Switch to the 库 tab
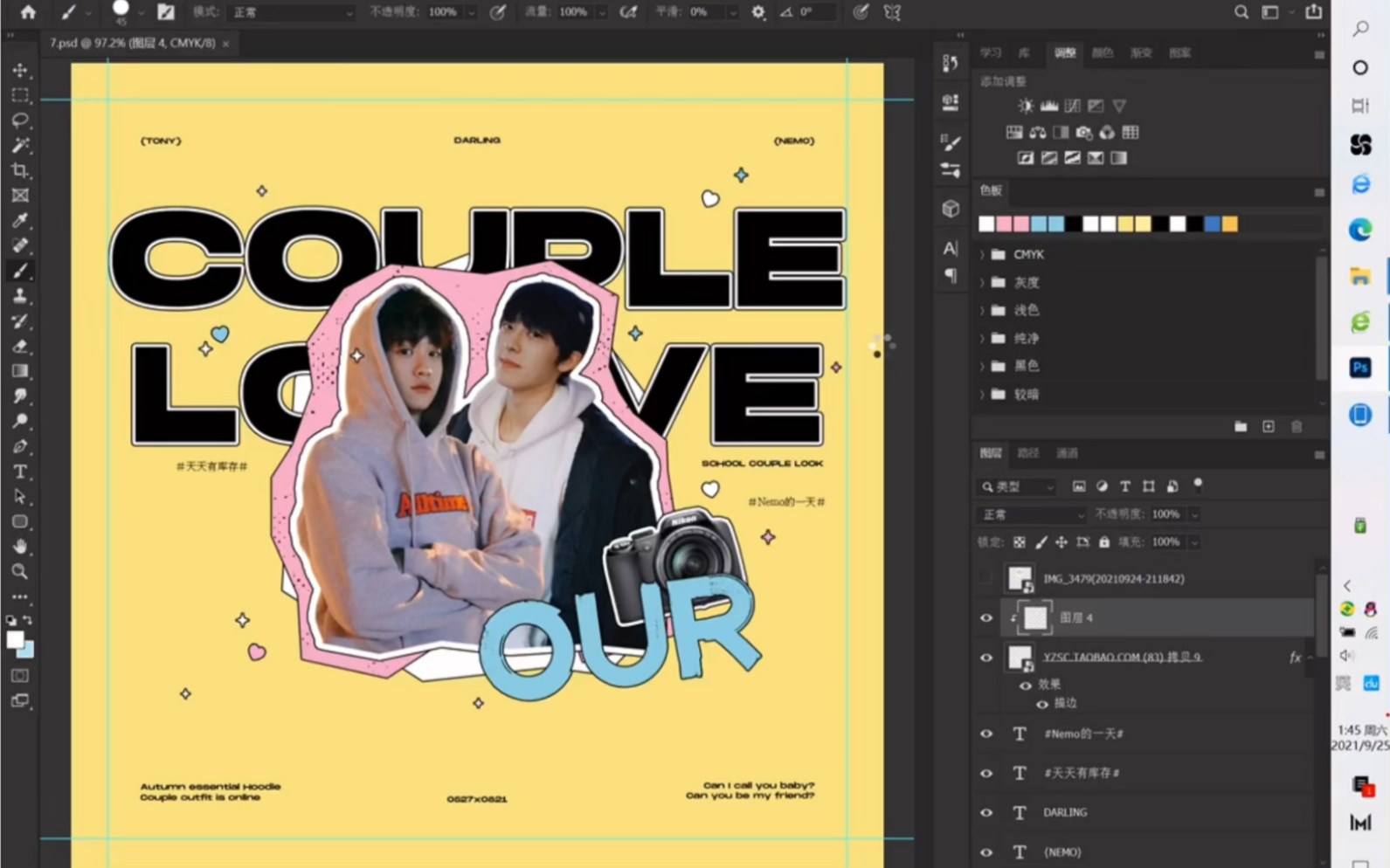This screenshot has height=868, width=1390. pyautogui.click(x=1024, y=53)
